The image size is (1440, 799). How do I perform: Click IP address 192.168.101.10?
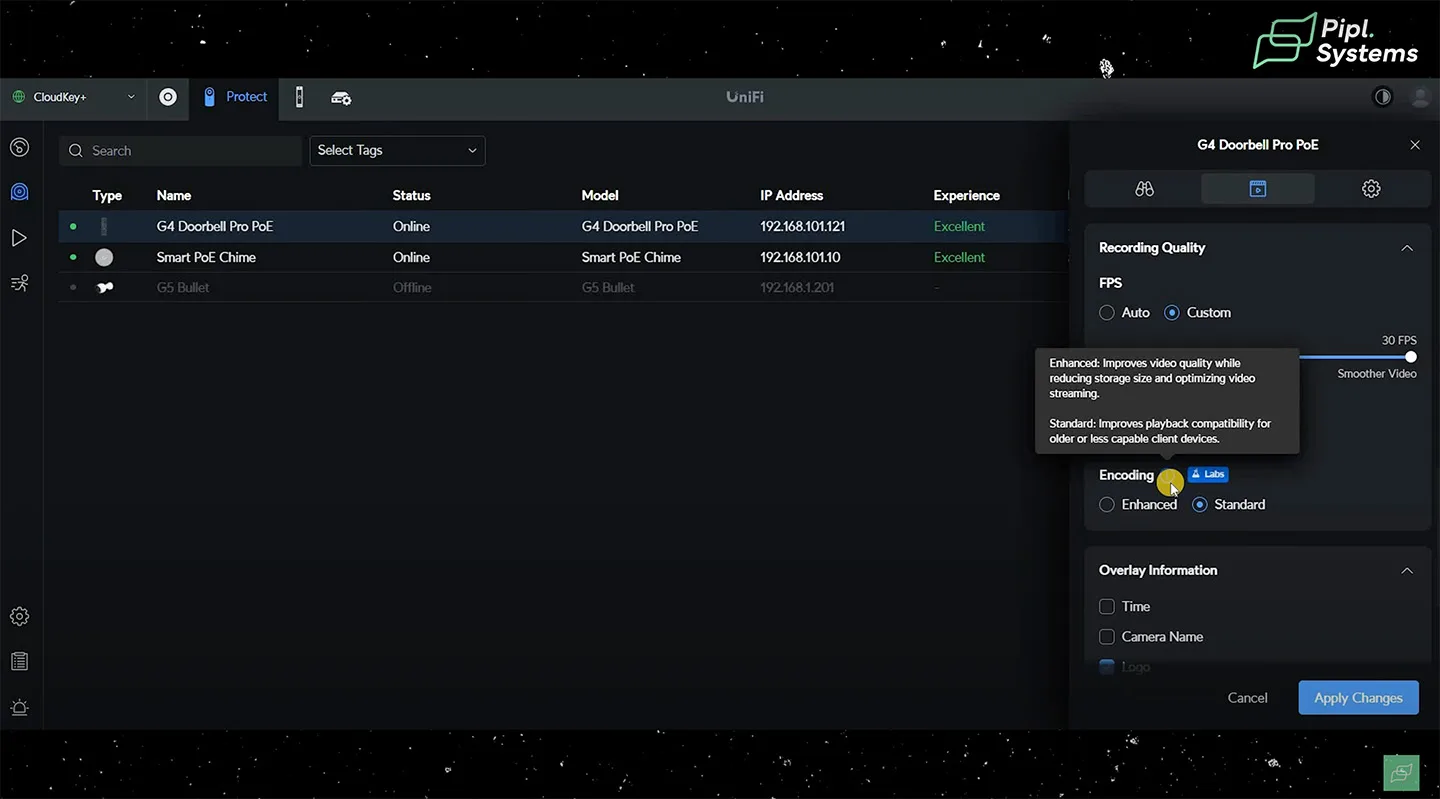pyautogui.click(x=800, y=258)
